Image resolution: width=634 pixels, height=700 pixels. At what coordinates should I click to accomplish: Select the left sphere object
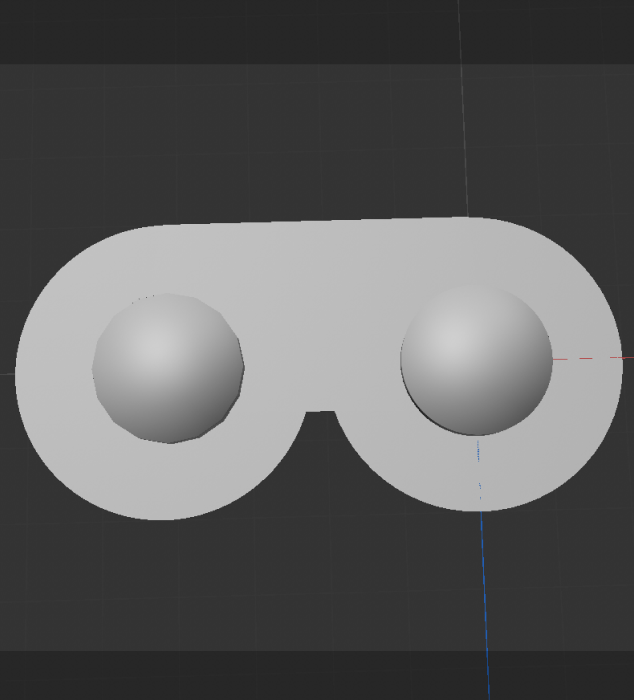pos(168,368)
